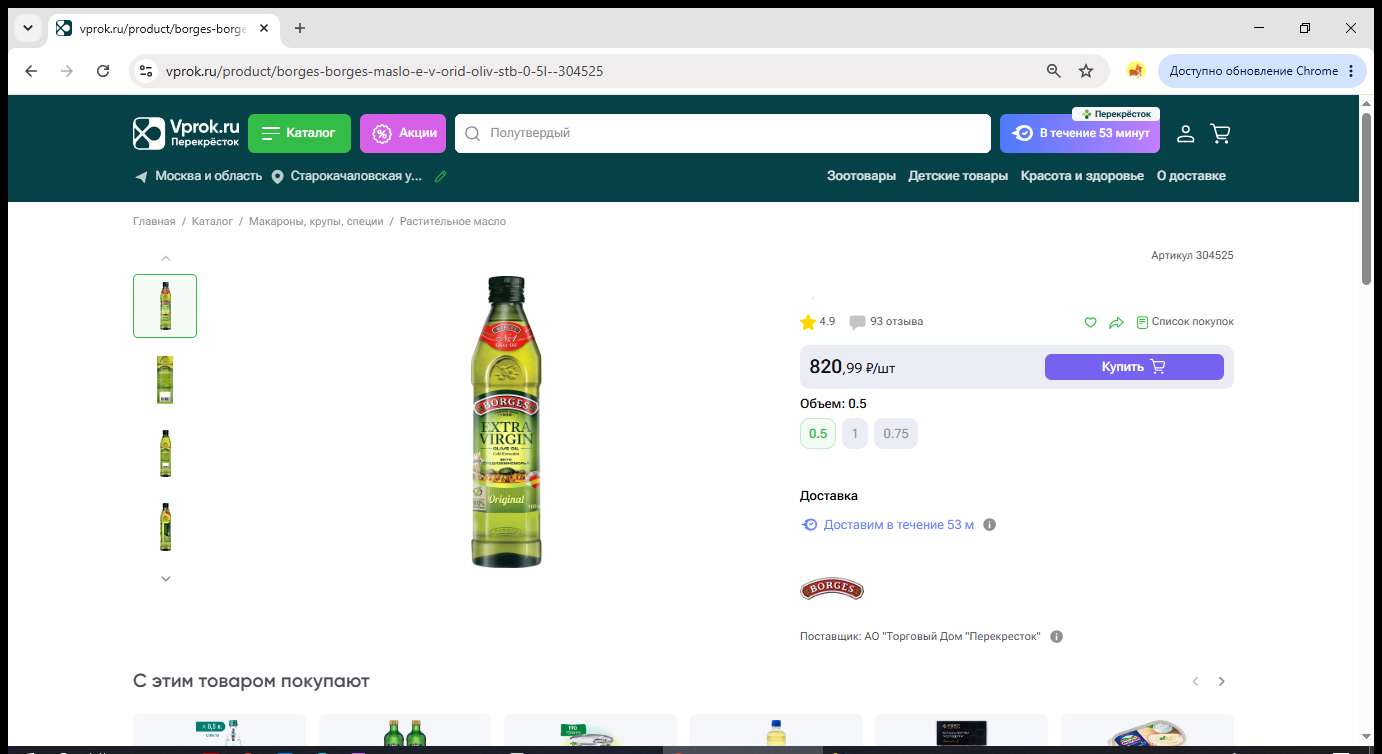Close the vprok.ru browser tab
The width and height of the screenshot is (1382, 754).
pos(265,28)
